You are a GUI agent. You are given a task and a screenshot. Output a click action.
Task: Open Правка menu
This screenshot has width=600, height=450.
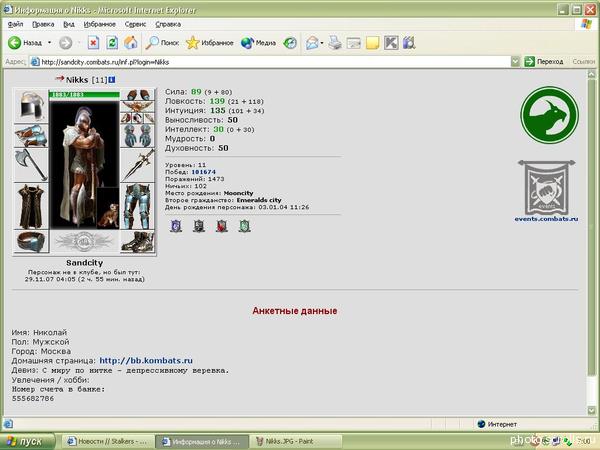click(x=43, y=24)
